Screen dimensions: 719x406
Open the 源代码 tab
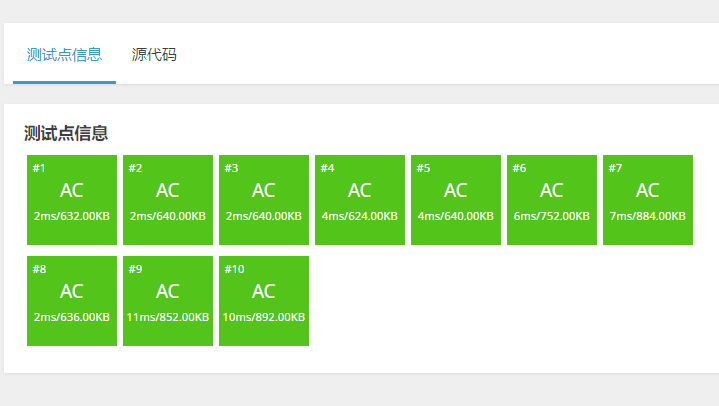(154, 55)
